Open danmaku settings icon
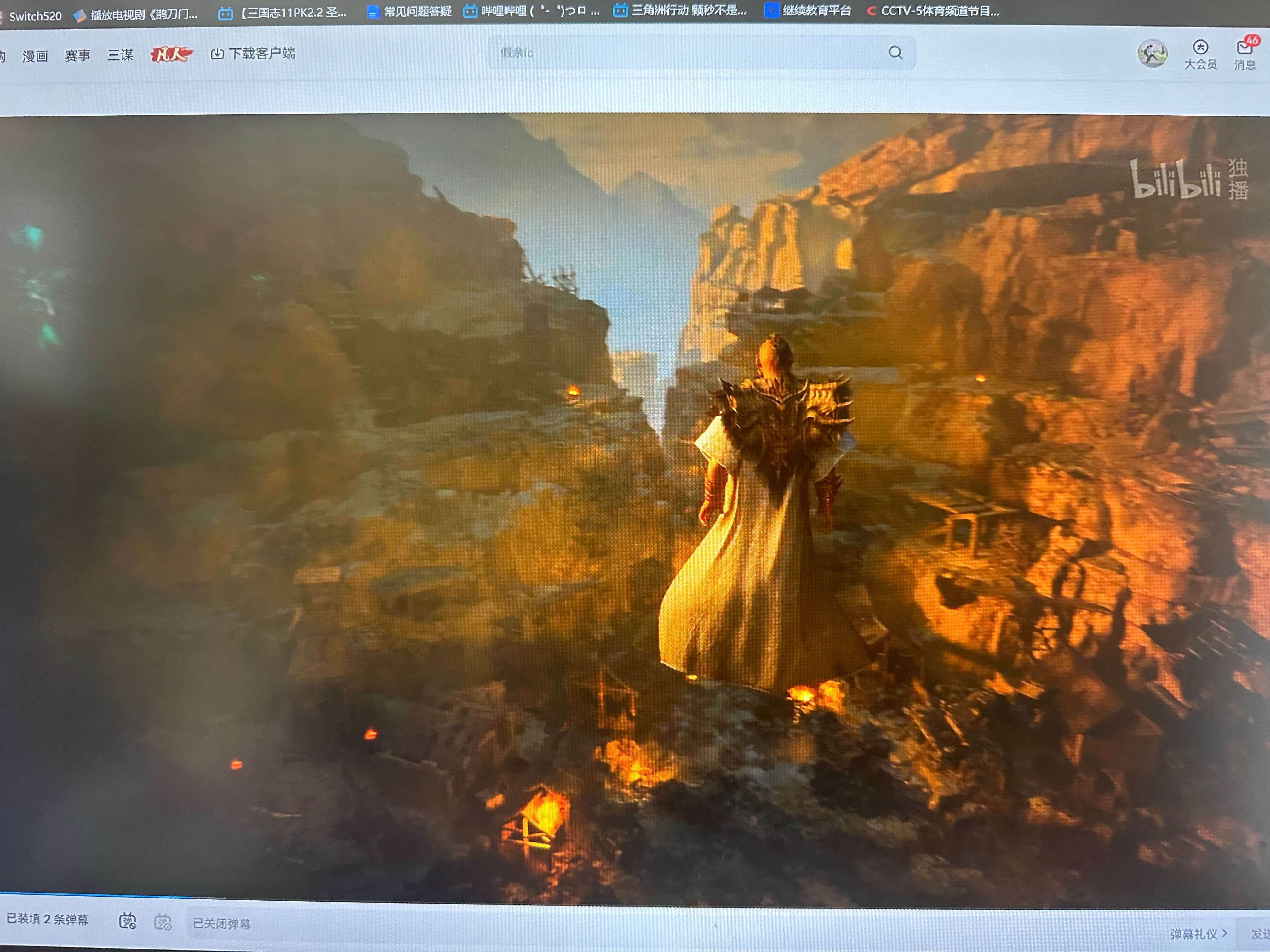Screen dimensions: 1270x952 point(163,922)
